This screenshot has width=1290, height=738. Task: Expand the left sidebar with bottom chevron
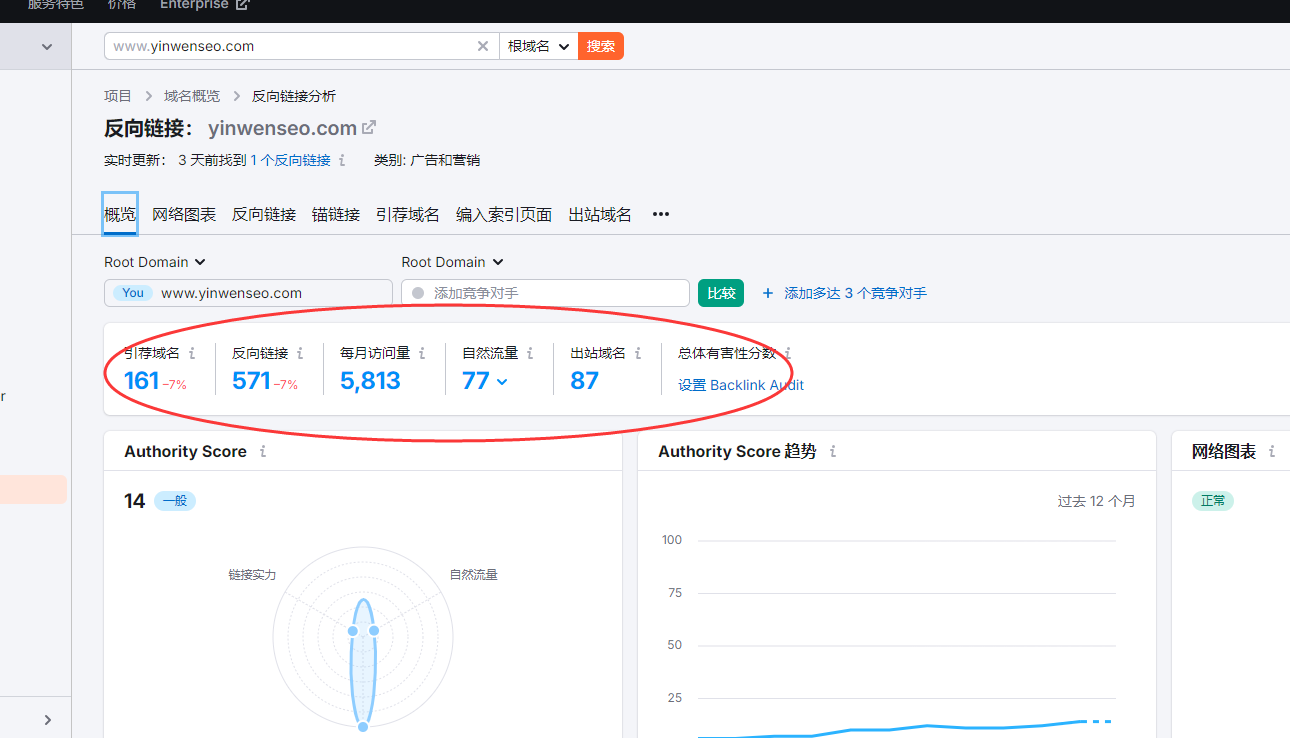[x=47, y=719]
